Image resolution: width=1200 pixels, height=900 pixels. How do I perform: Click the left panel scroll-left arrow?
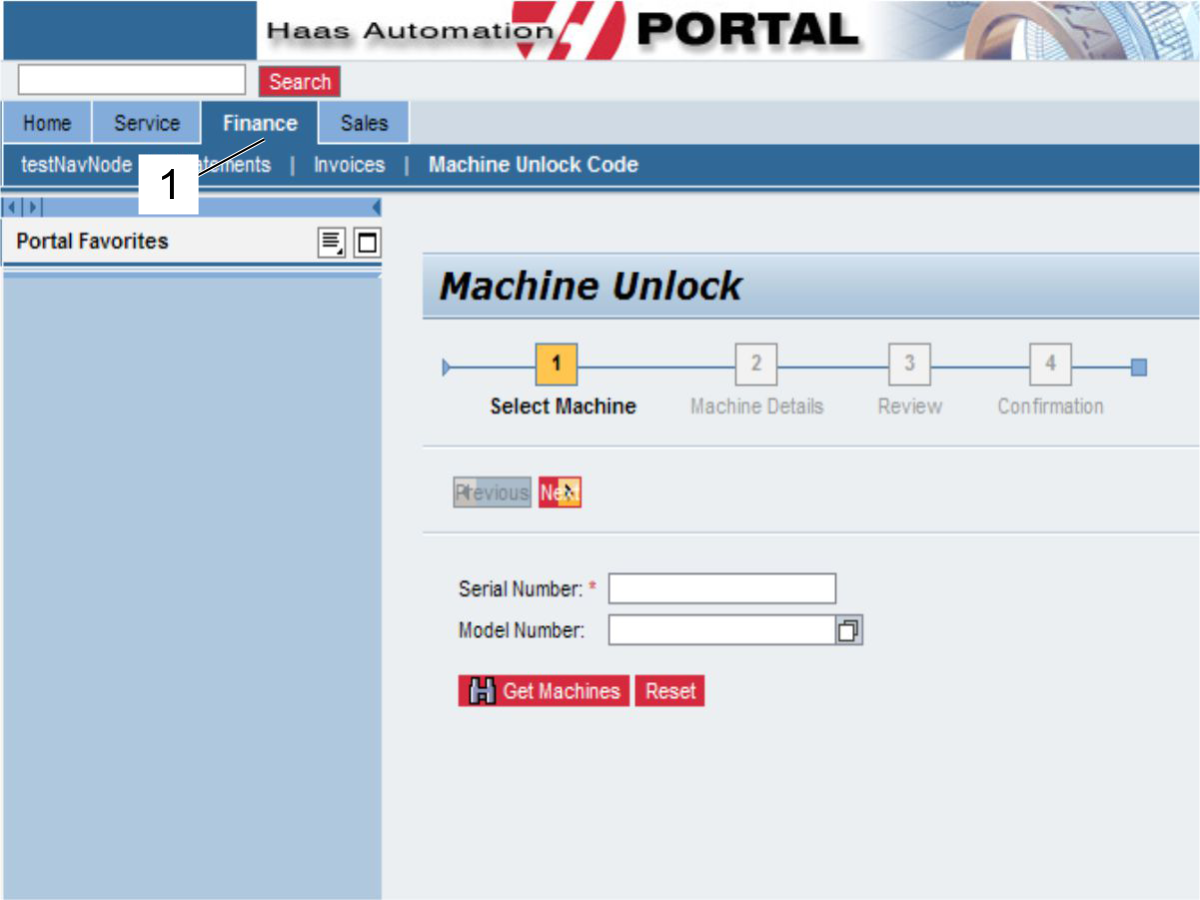coord(13,208)
